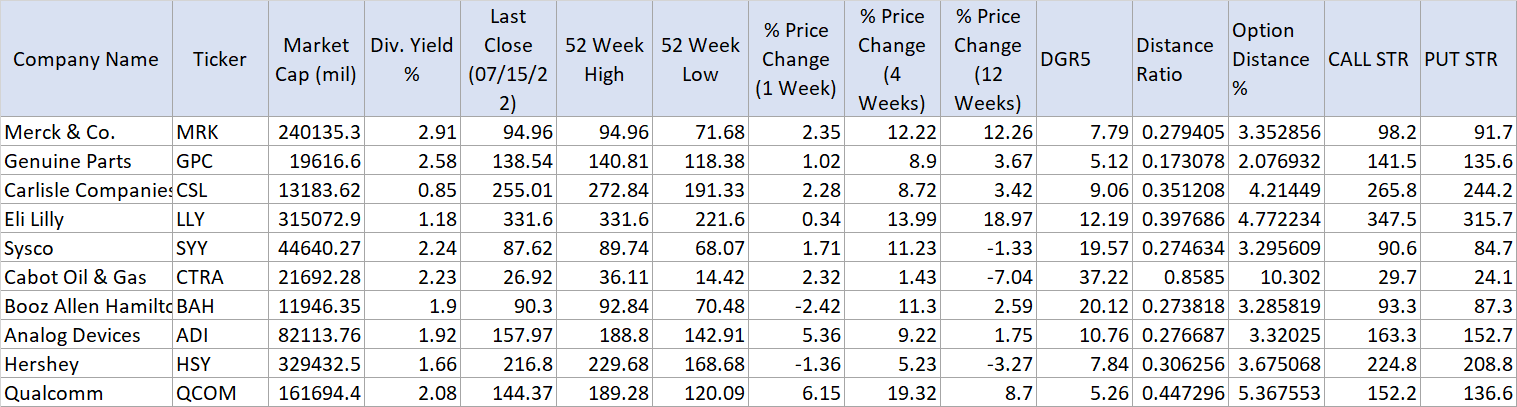The image size is (1517, 407).
Task: Click Sysco's market cap value 44640.27
Action: [x=316, y=248]
